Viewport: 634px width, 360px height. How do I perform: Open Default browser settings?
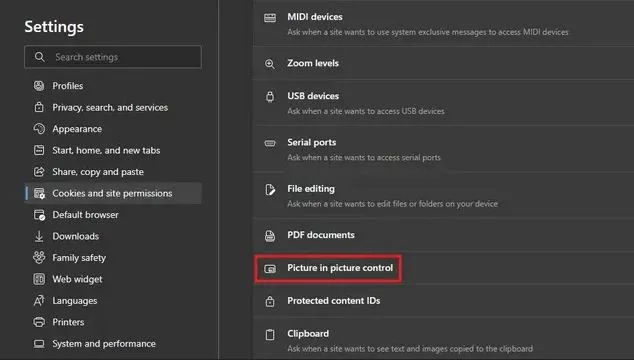pyautogui.click(x=85, y=215)
